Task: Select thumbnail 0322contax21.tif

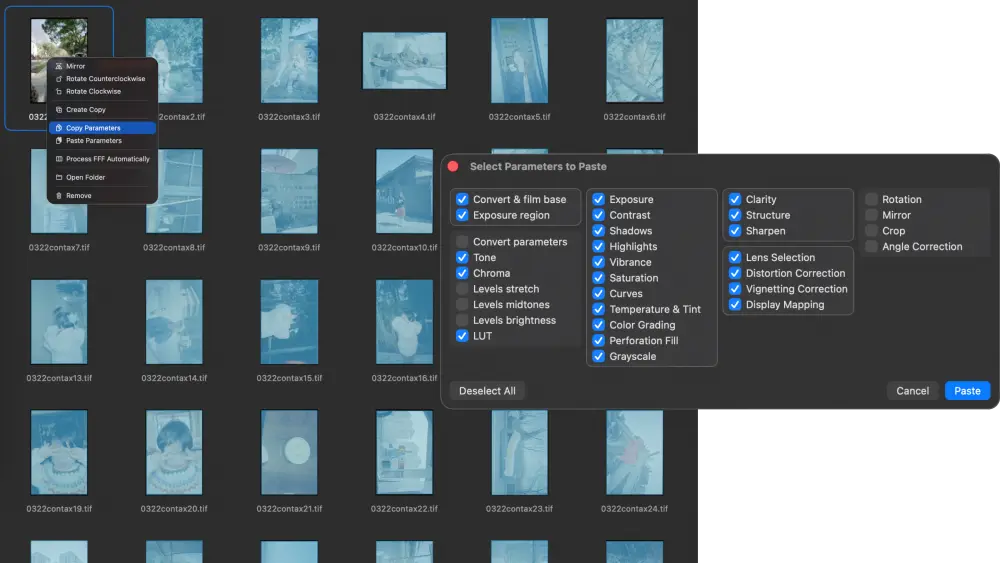Action: (289, 453)
